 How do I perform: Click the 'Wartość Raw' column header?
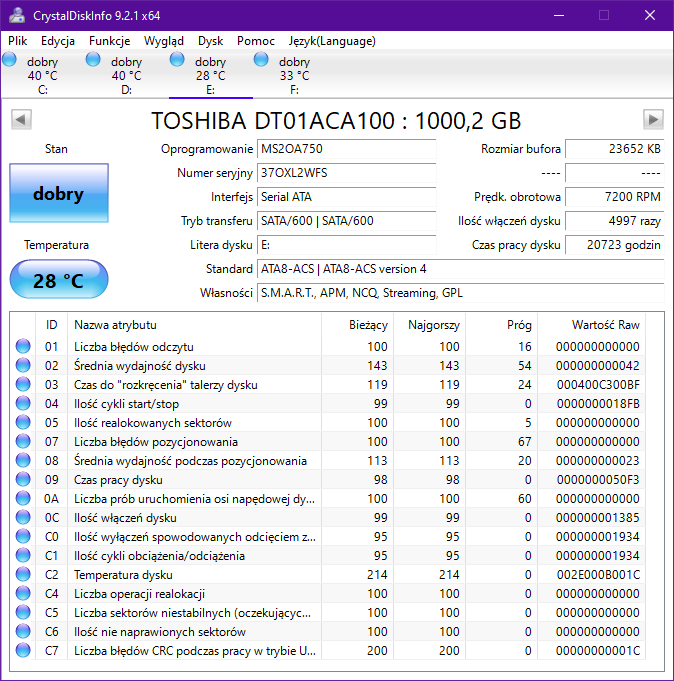coord(605,325)
